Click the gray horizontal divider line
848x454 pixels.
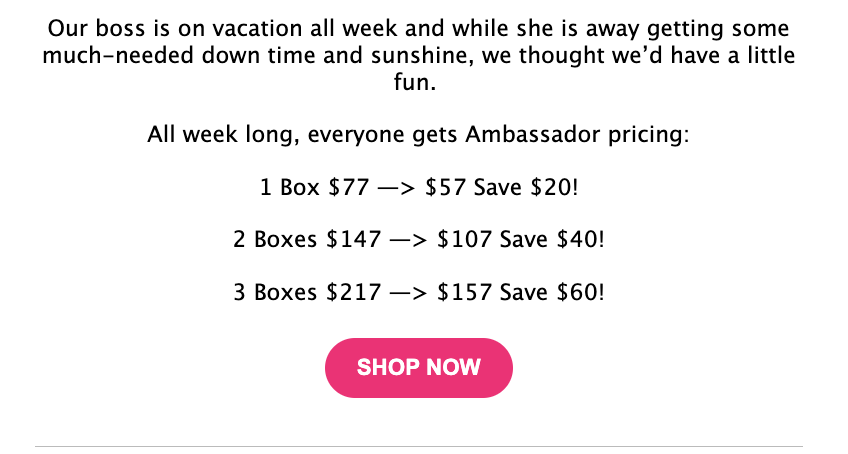tap(419, 446)
